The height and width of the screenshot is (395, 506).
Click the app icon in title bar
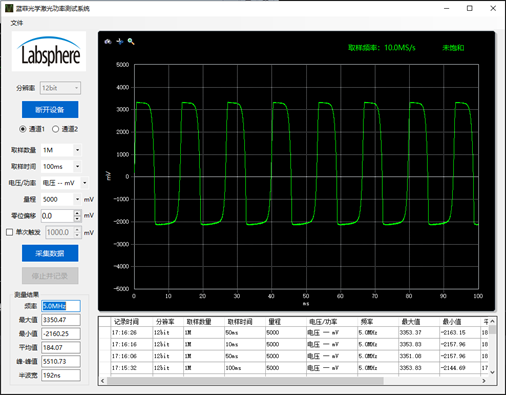[9, 8]
